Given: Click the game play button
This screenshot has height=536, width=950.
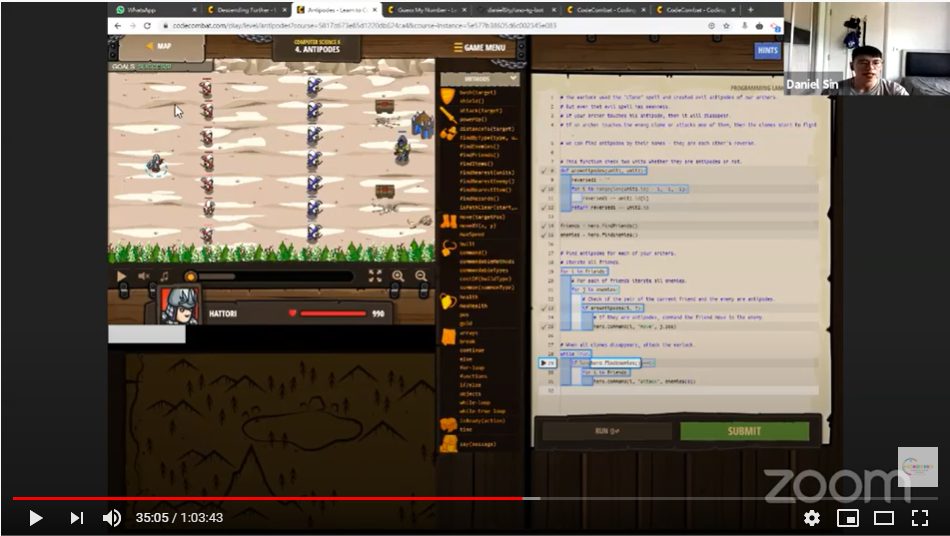Looking at the screenshot, I should [121, 276].
